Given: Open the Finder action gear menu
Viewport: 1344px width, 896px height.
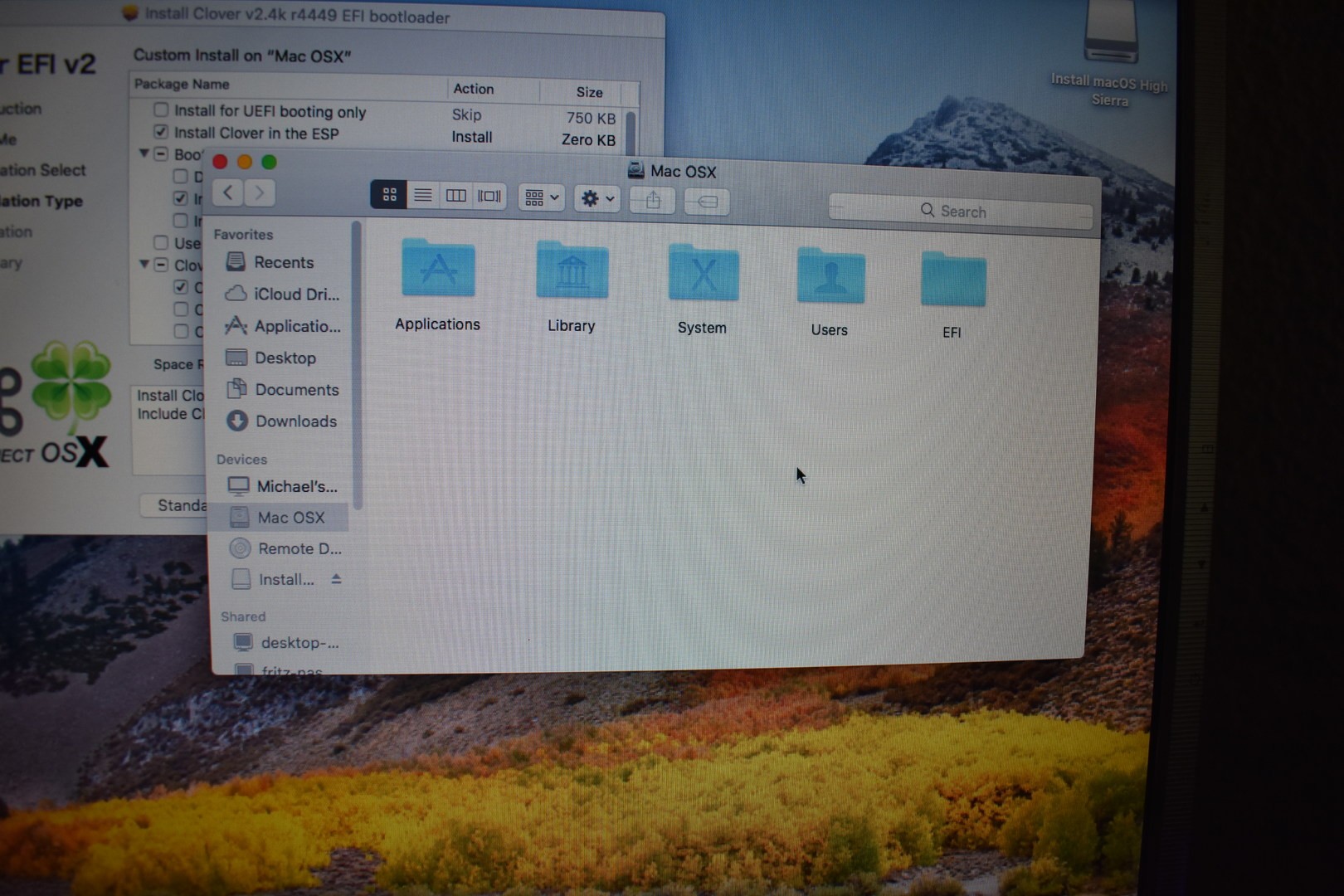Looking at the screenshot, I should pos(597,199).
